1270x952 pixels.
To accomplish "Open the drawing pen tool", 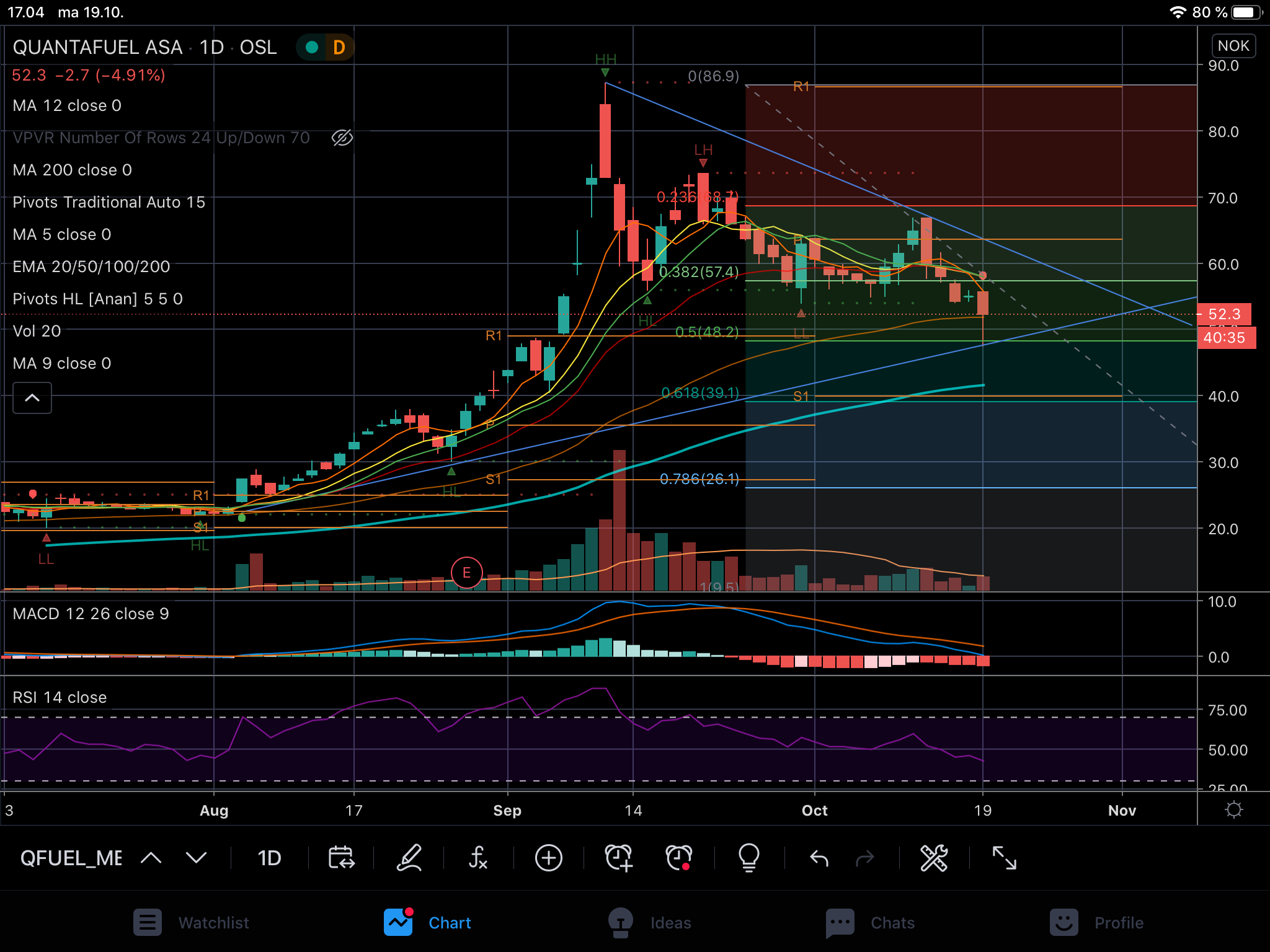I will tap(409, 858).
